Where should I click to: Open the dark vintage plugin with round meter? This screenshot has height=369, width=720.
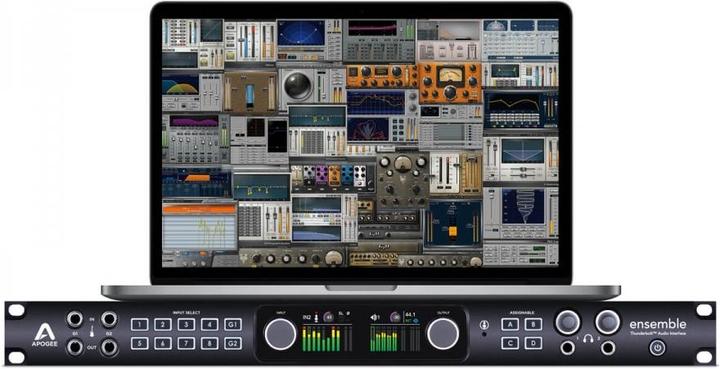tap(402, 181)
